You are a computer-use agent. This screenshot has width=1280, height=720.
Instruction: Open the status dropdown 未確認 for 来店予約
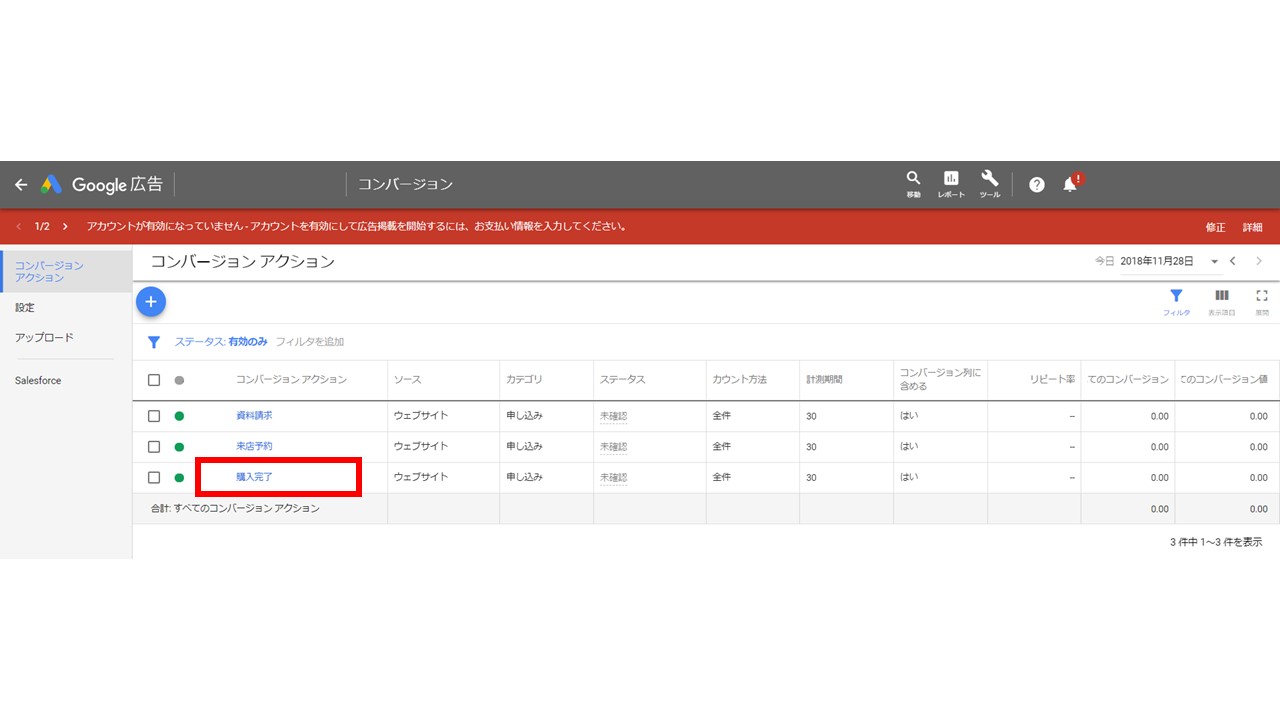pyautogui.click(x=613, y=448)
